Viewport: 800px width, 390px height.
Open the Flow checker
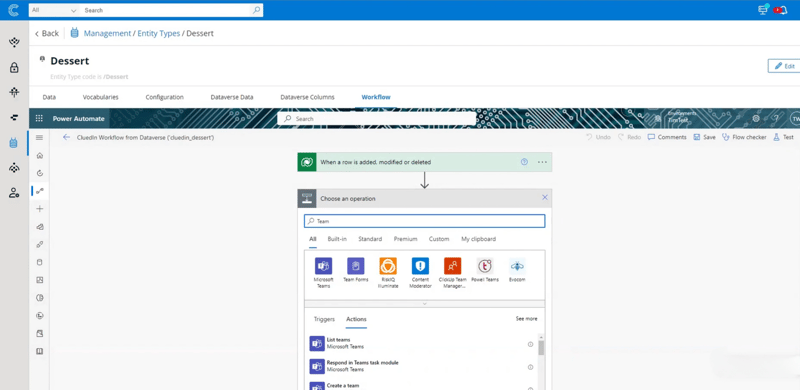tap(744, 137)
